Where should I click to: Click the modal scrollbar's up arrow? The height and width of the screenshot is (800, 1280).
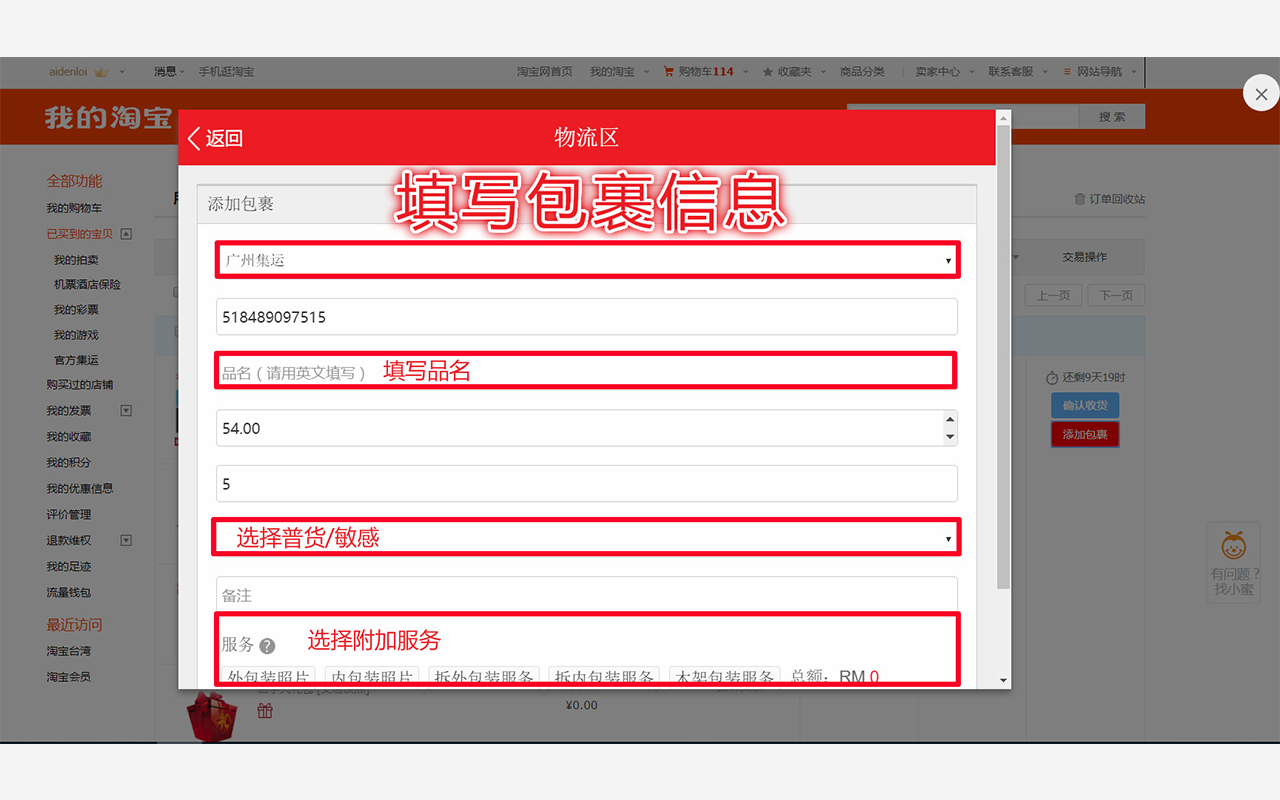click(x=1004, y=118)
